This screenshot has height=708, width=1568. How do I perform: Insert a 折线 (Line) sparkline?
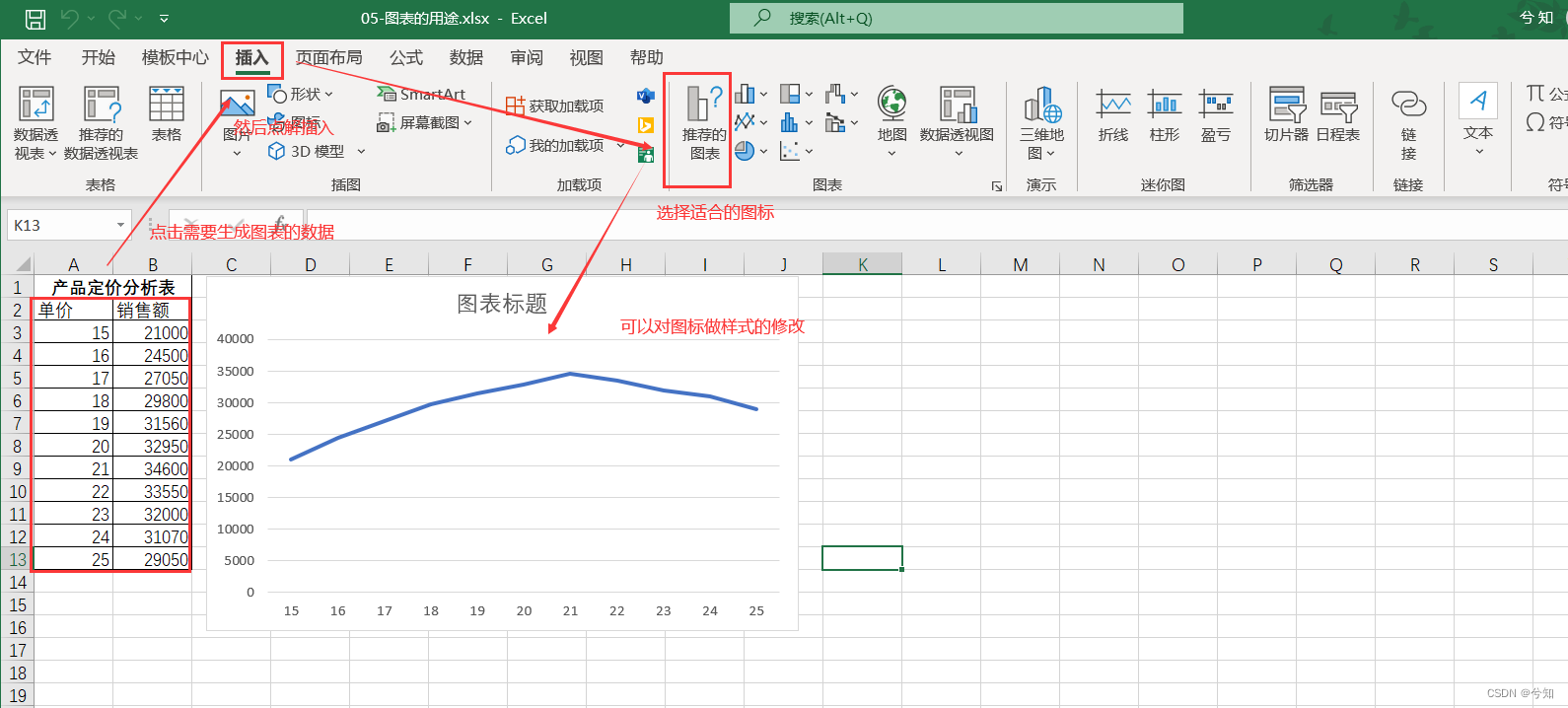click(x=1113, y=115)
